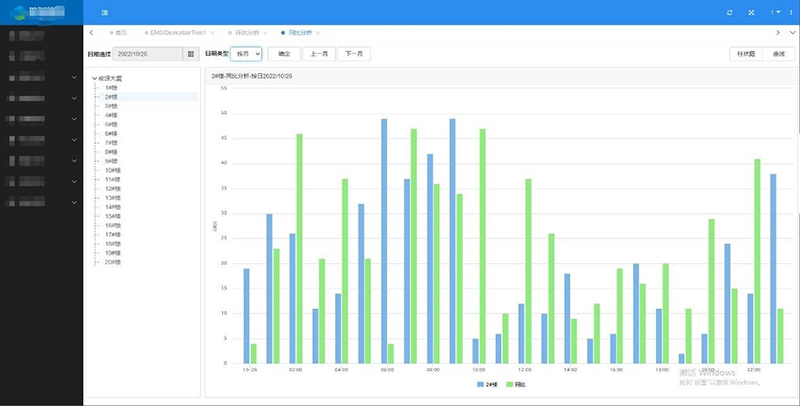The height and width of the screenshot is (406, 800).
Task: Toggle the green 同比 legend swatch
Action: (510, 384)
